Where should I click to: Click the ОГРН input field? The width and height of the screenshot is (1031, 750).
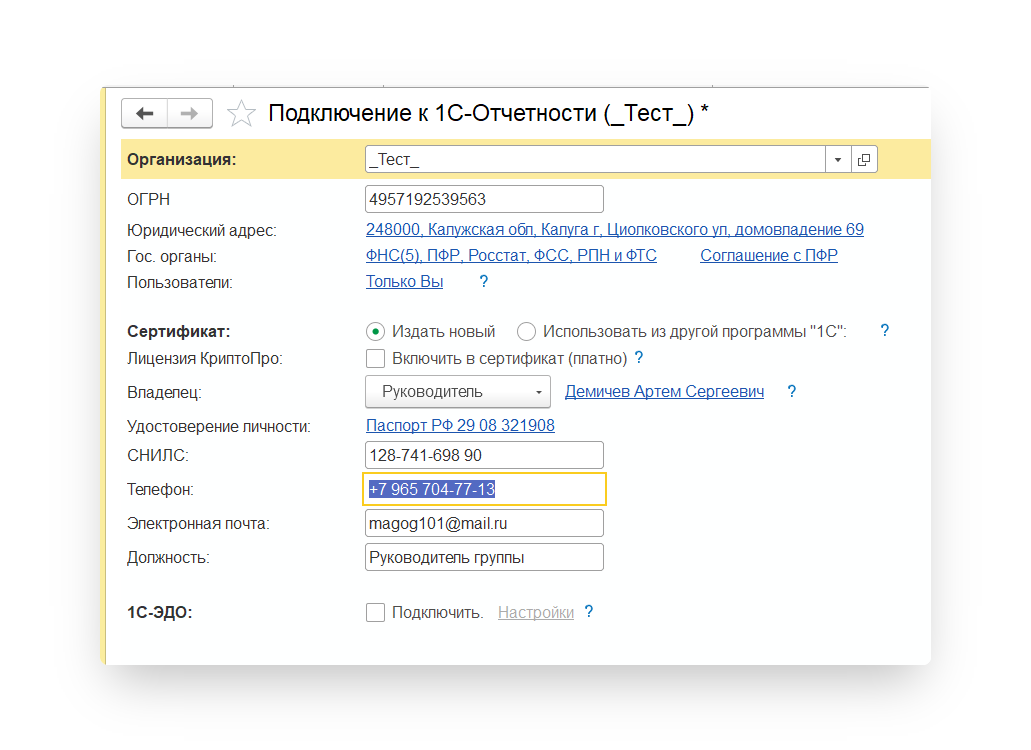(x=484, y=199)
